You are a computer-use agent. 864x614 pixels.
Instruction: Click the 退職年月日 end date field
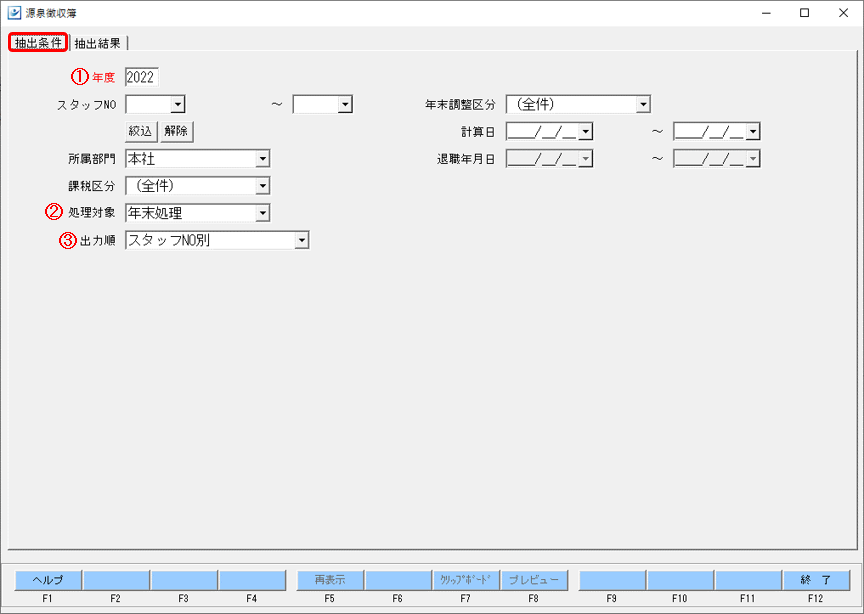(716, 159)
